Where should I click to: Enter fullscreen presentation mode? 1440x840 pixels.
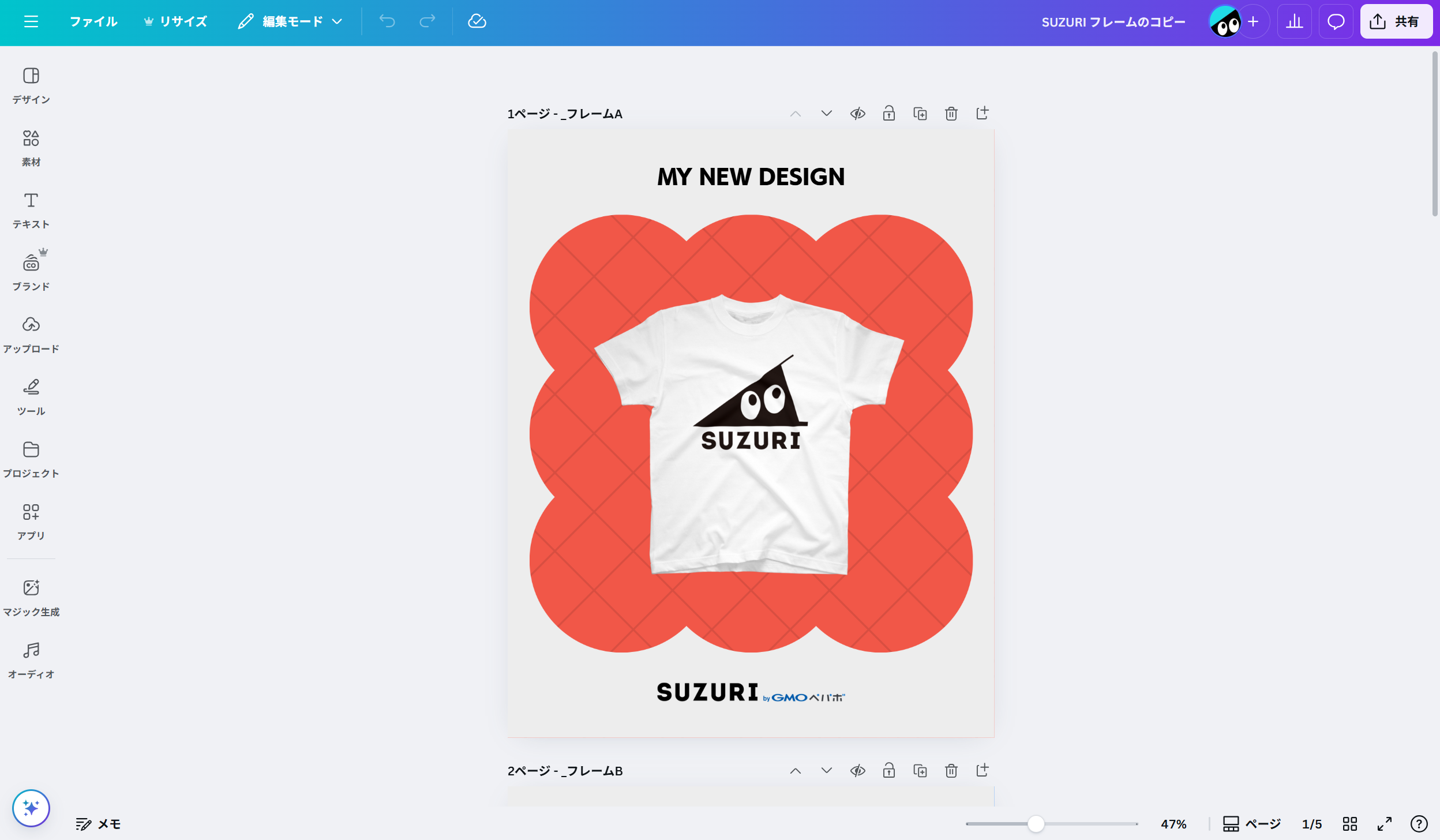coord(1385,824)
